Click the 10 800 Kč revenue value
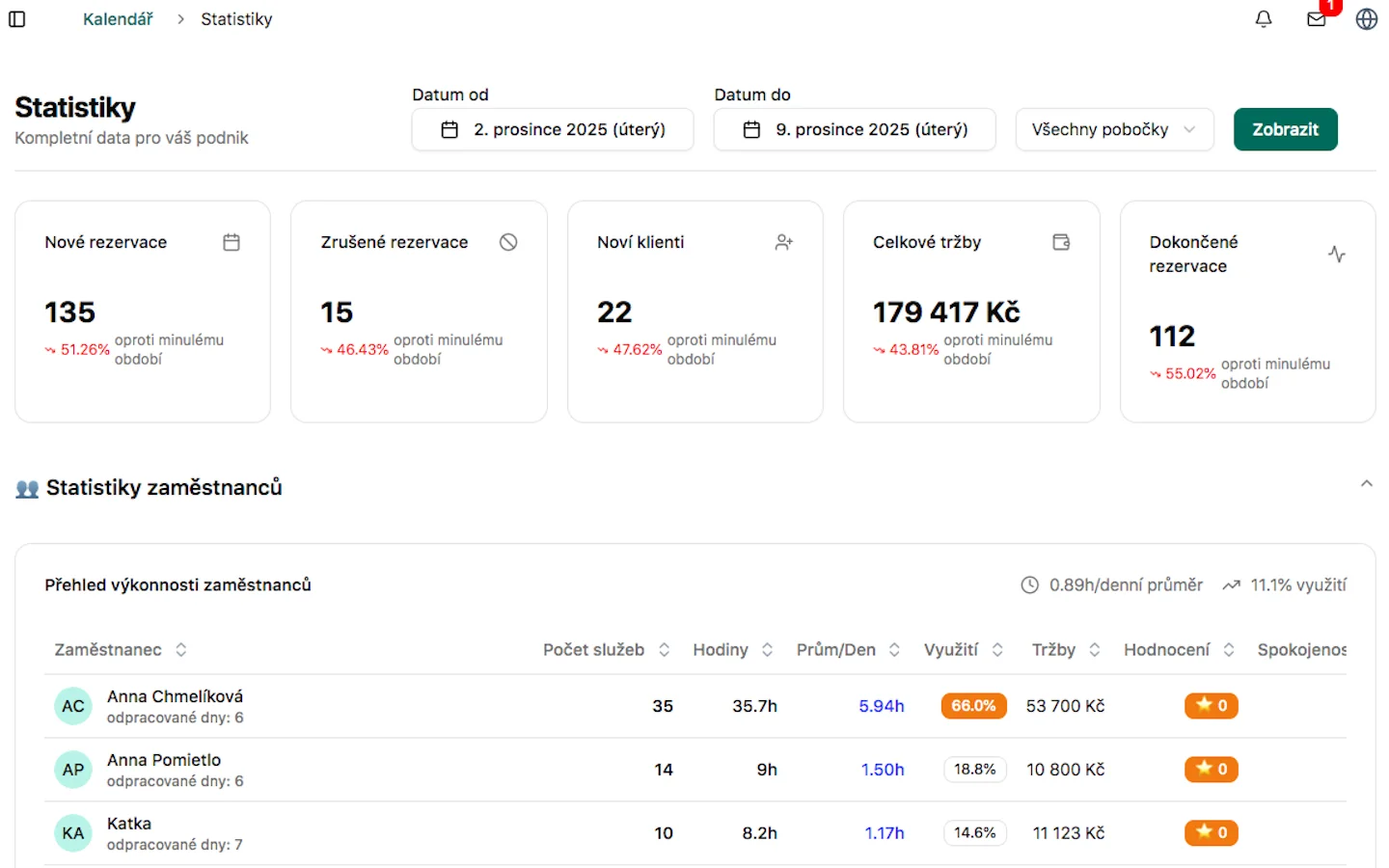Viewport: 1389px width, 868px height. [x=1065, y=770]
